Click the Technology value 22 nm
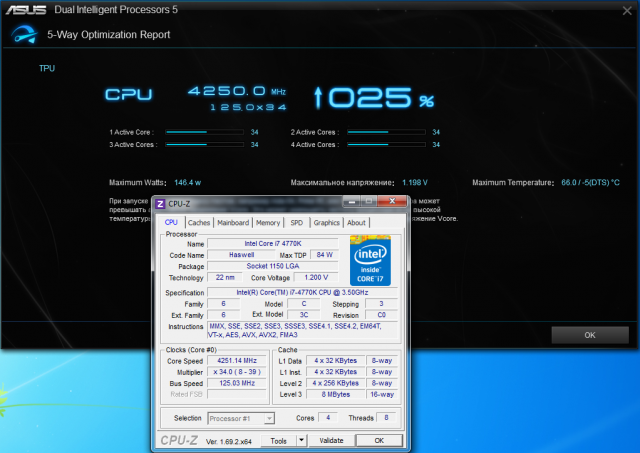The width and height of the screenshot is (640, 453). point(225,278)
